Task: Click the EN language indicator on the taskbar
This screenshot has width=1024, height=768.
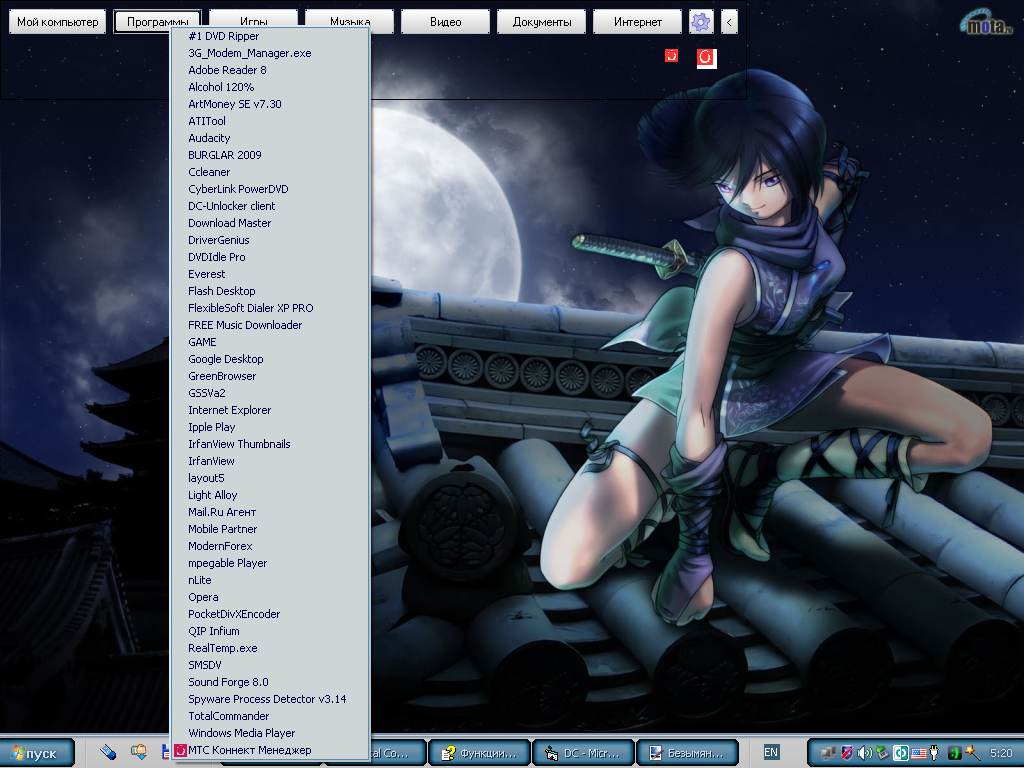Action: (x=771, y=752)
